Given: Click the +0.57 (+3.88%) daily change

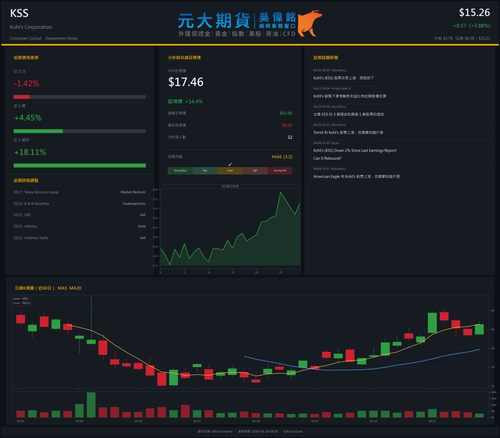Looking at the screenshot, I should coord(472,26).
